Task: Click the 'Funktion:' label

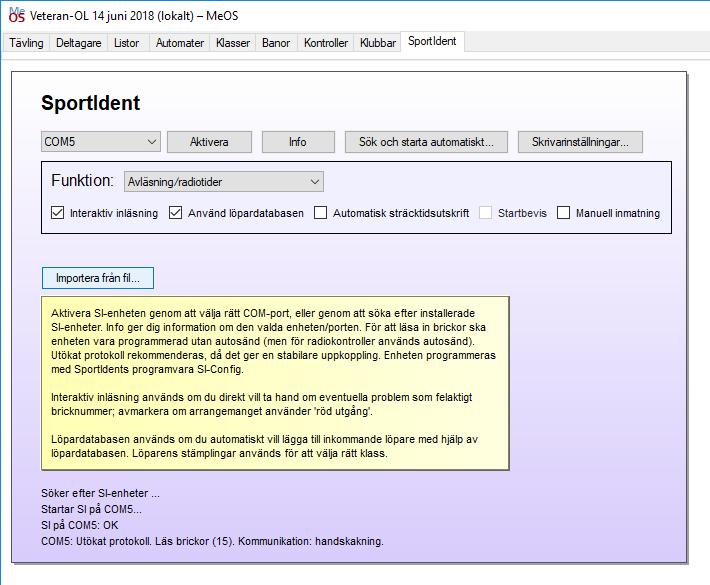Action: pos(82,180)
